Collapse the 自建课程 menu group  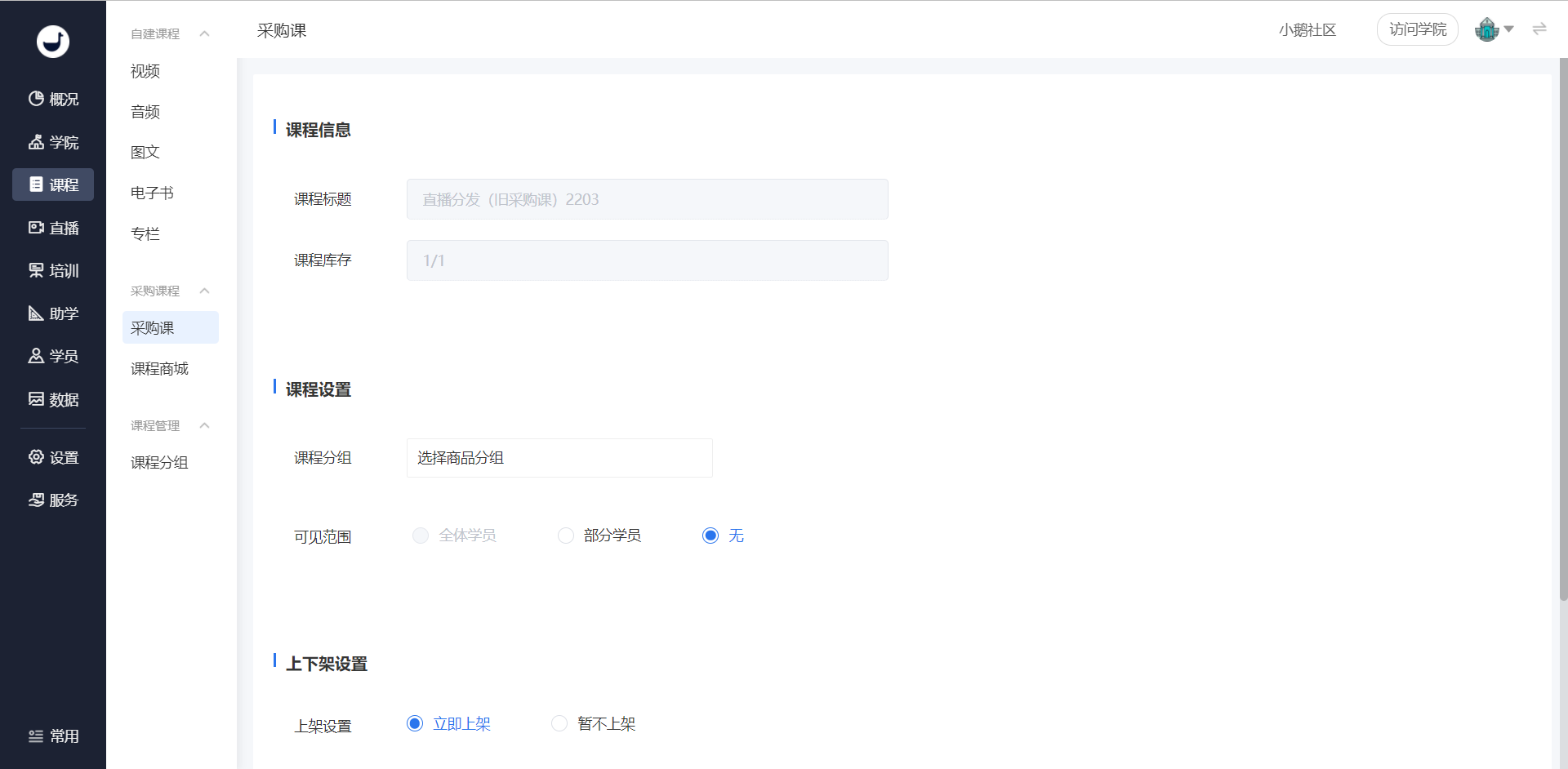click(205, 33)
